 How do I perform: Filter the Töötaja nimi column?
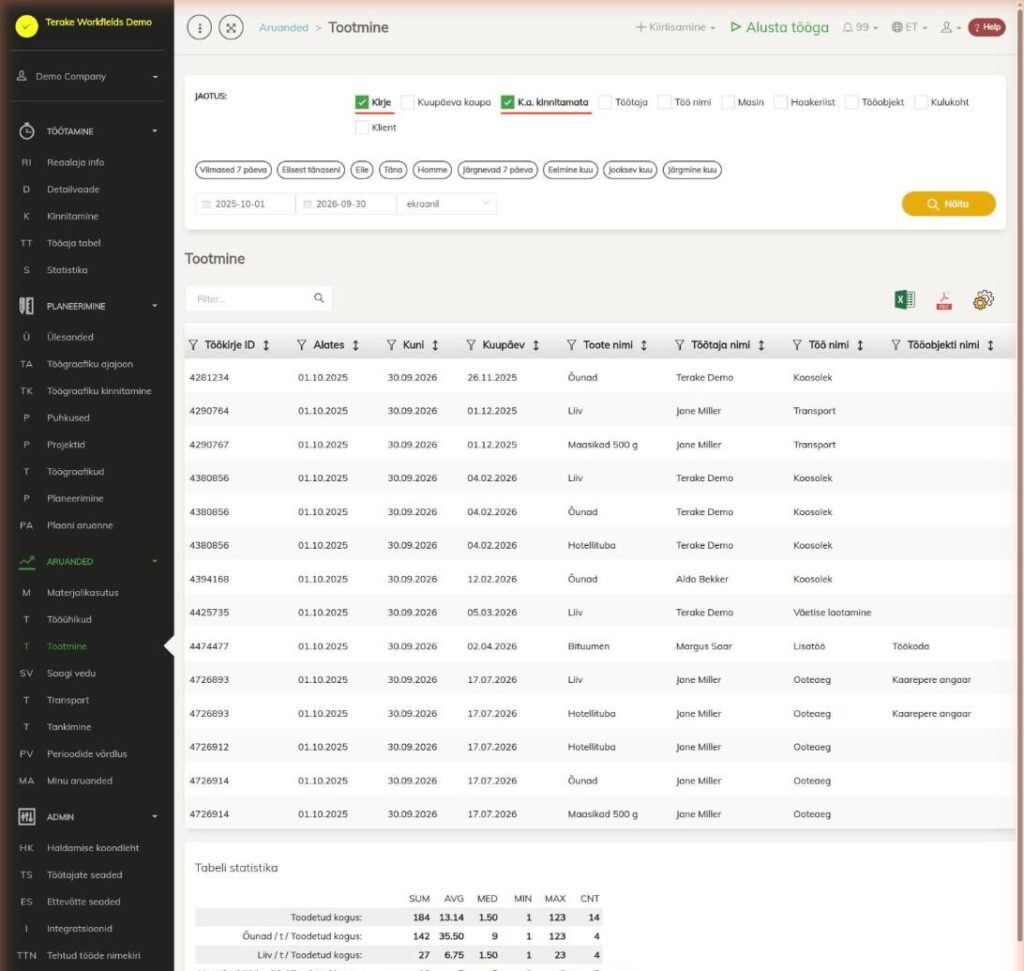point(679,345)
